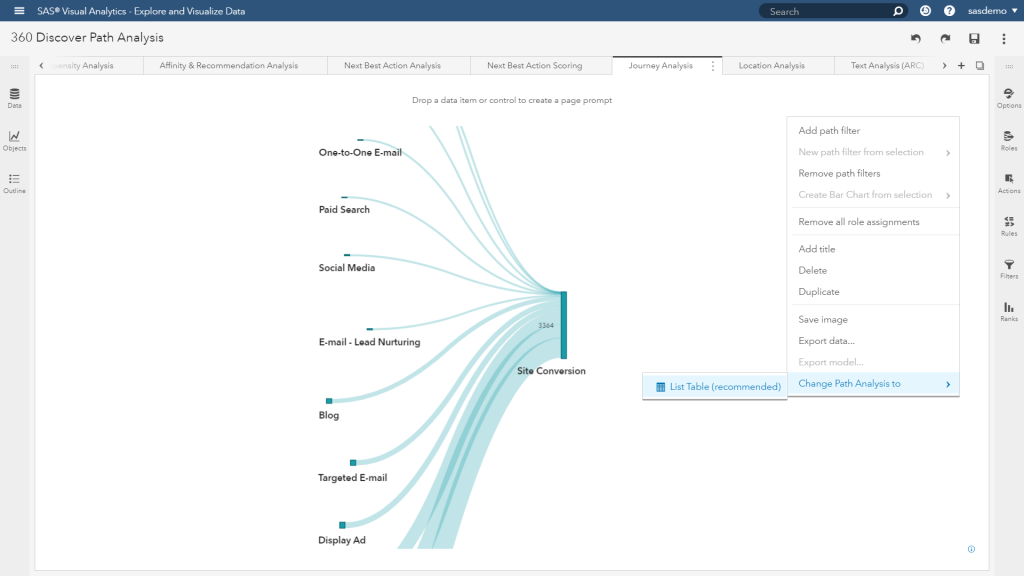The image size is (1024, 576).
Task: Expand Change Path Analysis to submenu
Action: tap(873, 384)
